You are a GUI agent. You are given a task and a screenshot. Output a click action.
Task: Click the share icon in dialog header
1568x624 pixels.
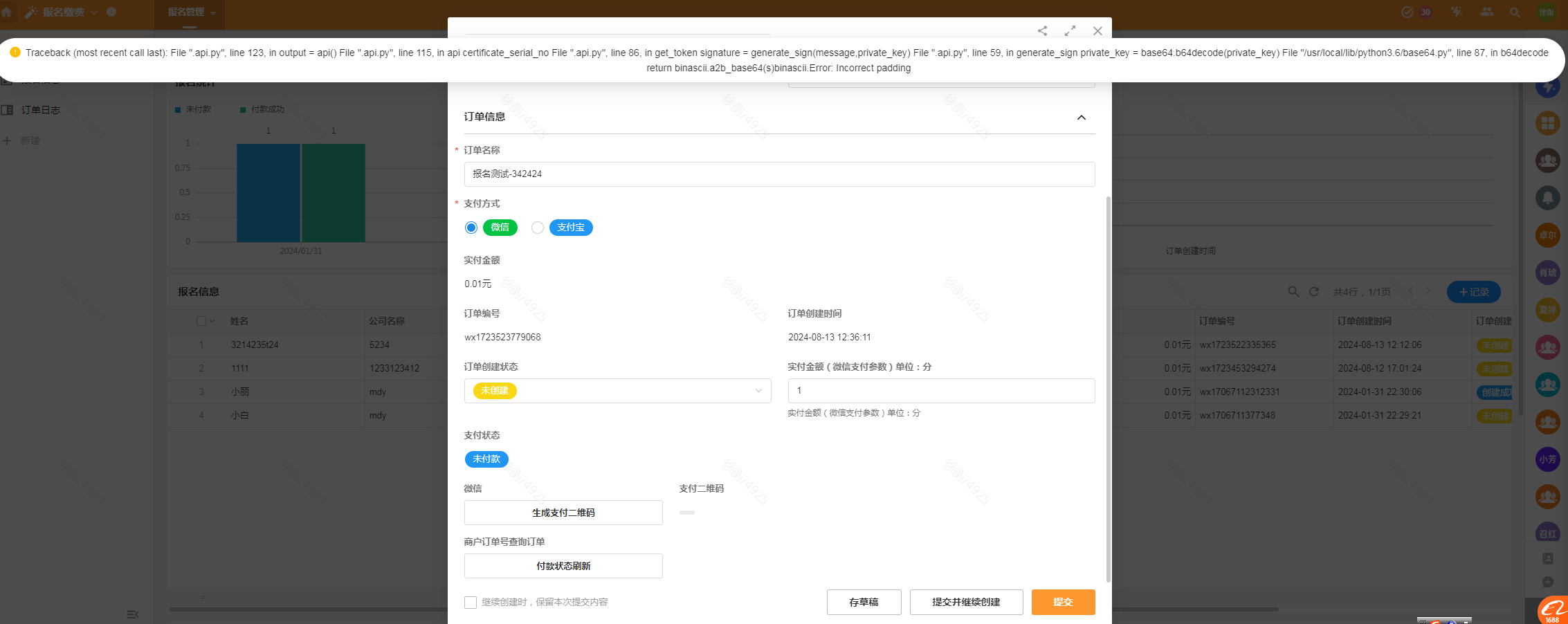pos(1042,31)
